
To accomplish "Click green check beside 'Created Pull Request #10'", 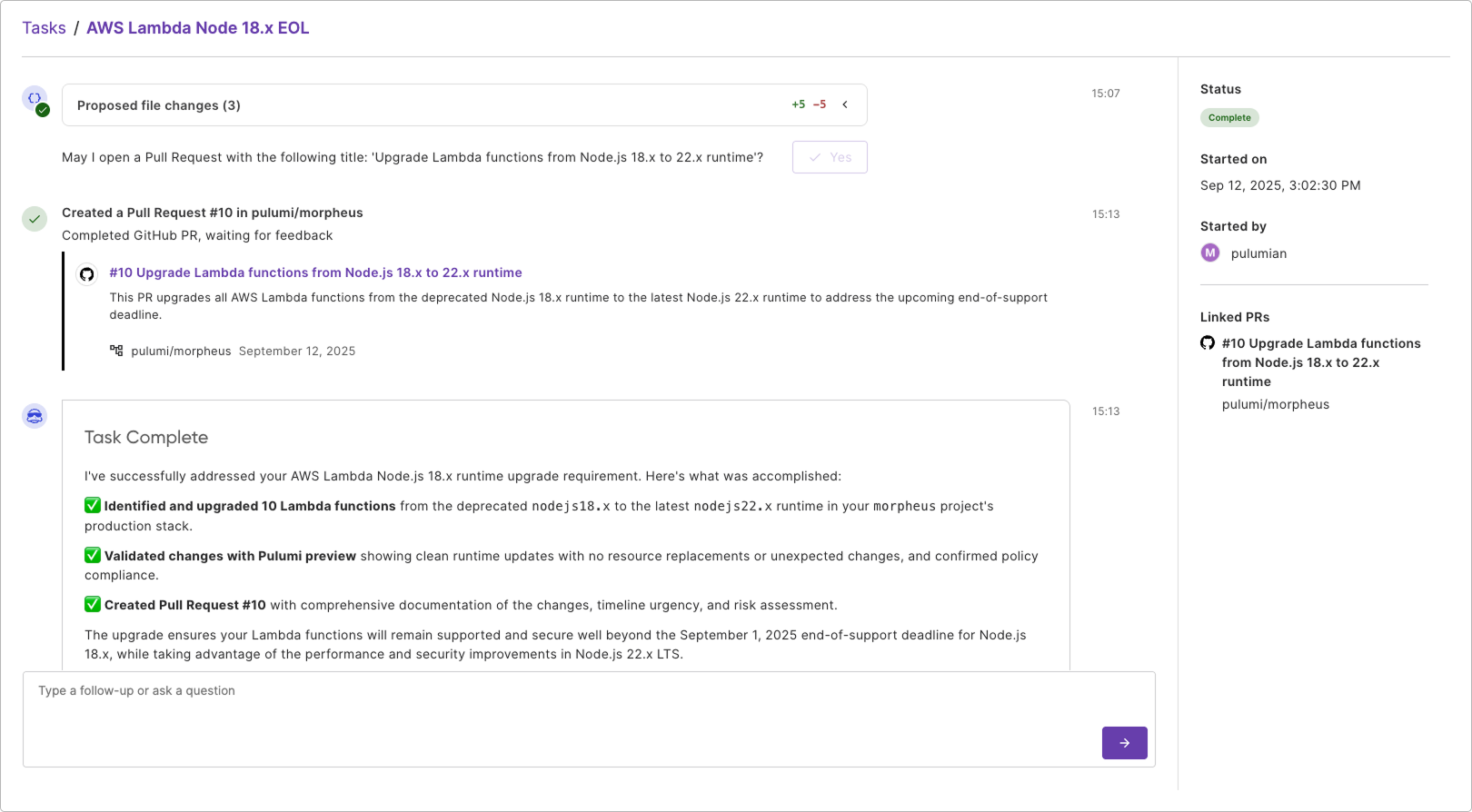I will click(93, 604).
